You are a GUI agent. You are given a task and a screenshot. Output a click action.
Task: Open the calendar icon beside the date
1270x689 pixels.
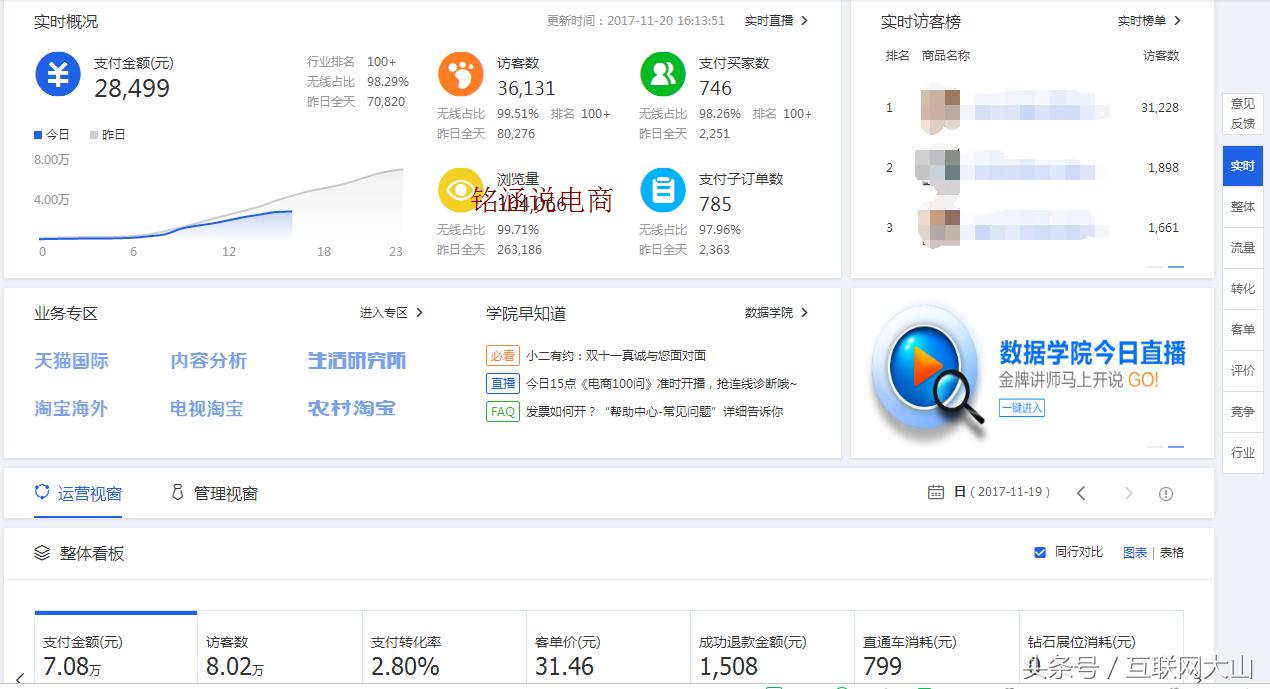935,492
